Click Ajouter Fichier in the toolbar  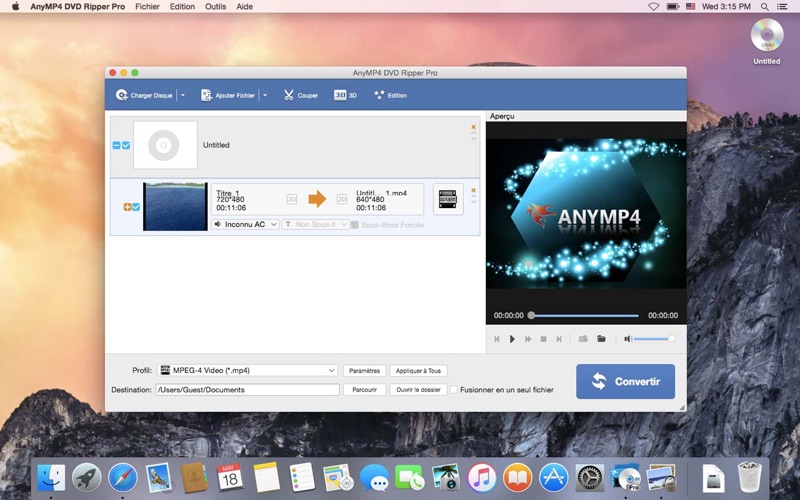[x=228, y=95]
